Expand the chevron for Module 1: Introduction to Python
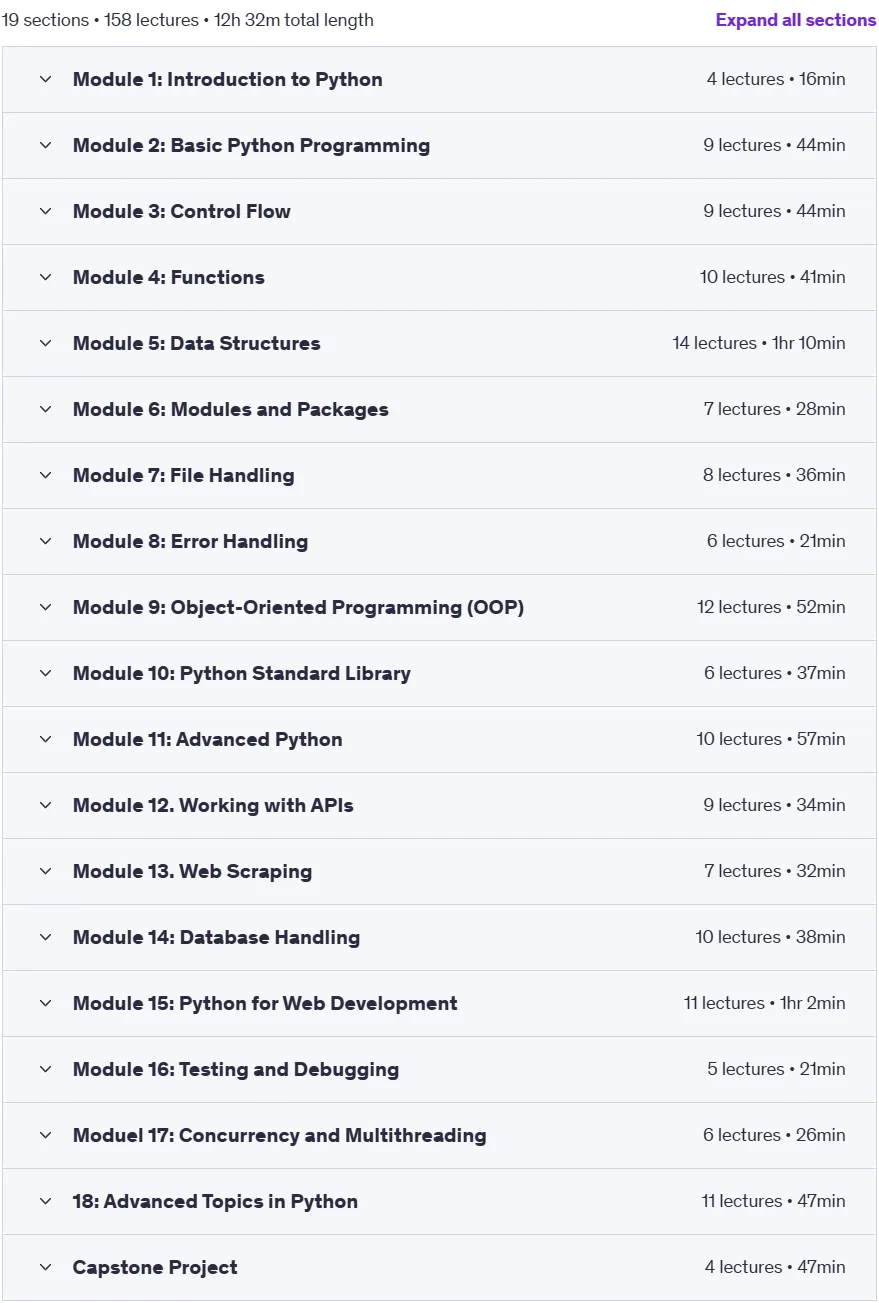This screenshot has height=1303, width=879. point(45,79)
